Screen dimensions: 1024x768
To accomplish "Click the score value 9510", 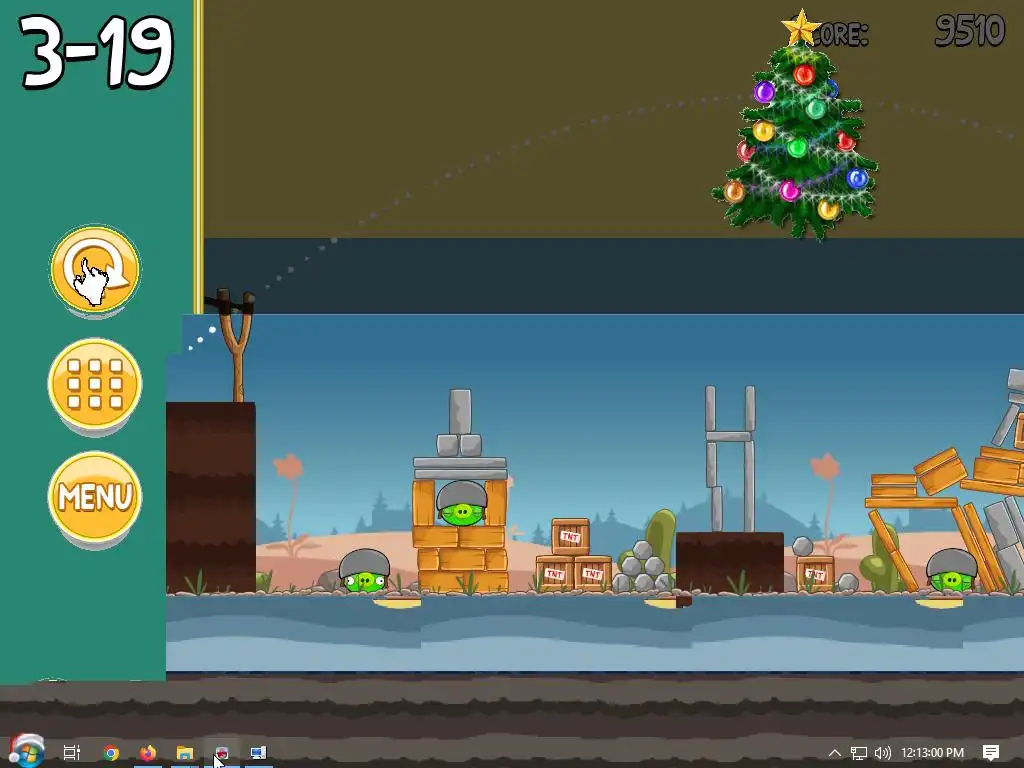I will (x=969, y=31).
